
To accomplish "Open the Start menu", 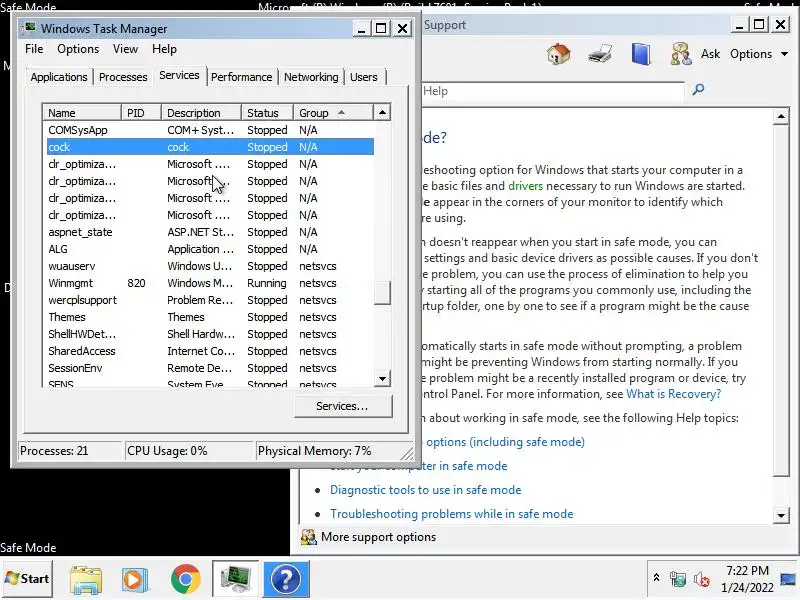I will [27, 579].
